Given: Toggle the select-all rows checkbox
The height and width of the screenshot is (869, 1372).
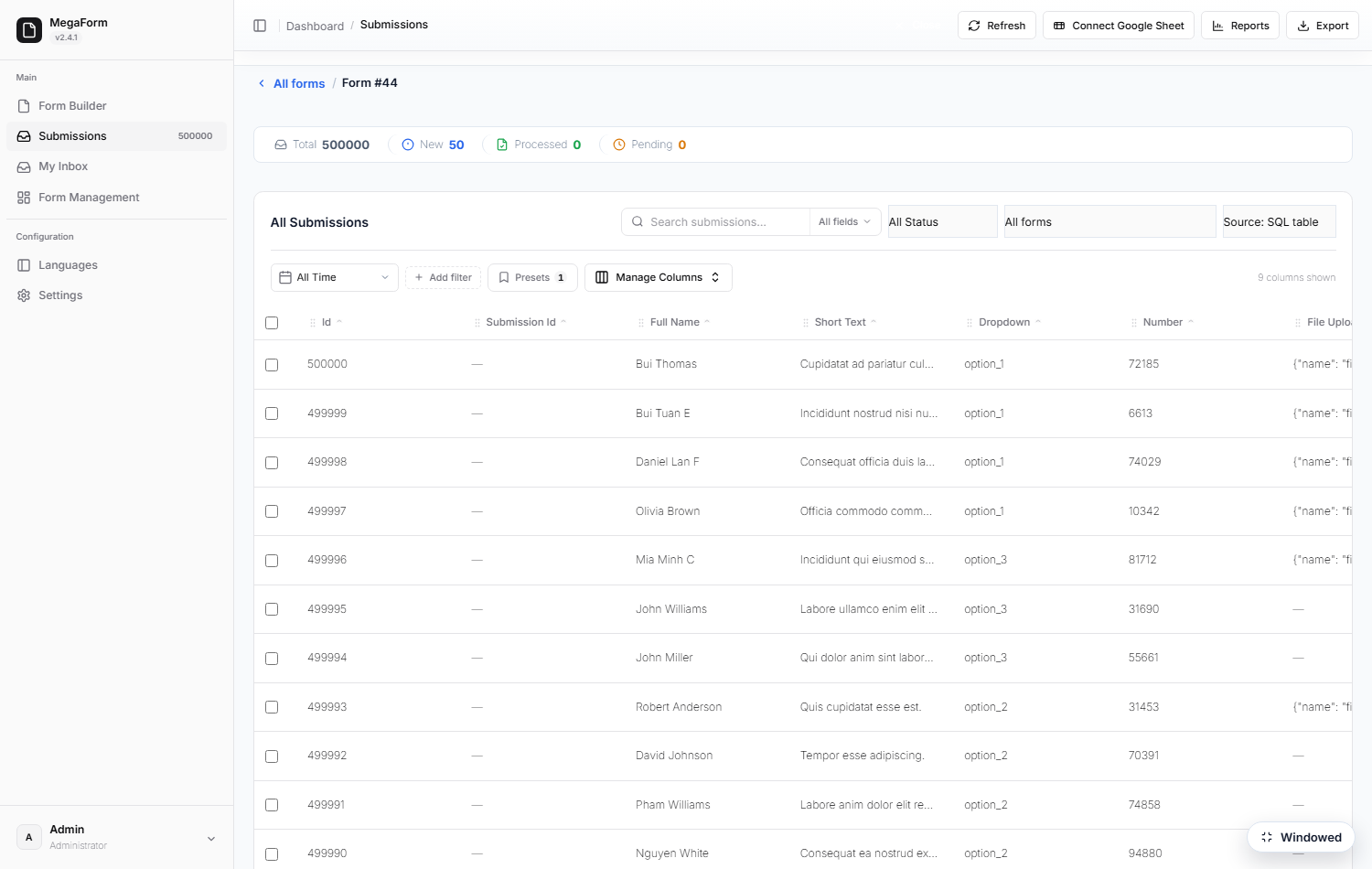Looking at the screenshot, I should click(272, 323).
